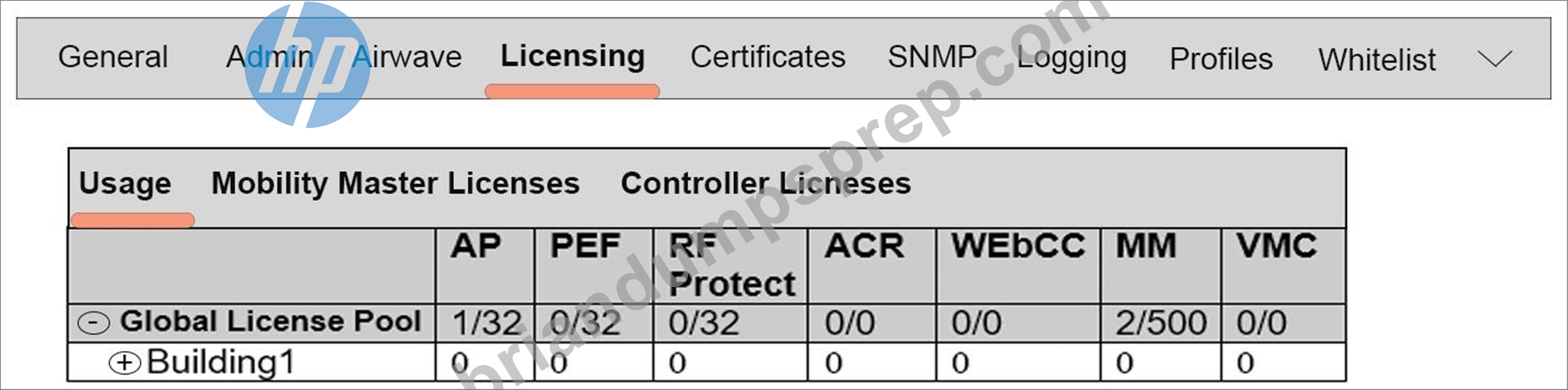The width and height of the screenshot is (1568, 390).
Task: Select the Licensing tab
Action: click(572, 56)
